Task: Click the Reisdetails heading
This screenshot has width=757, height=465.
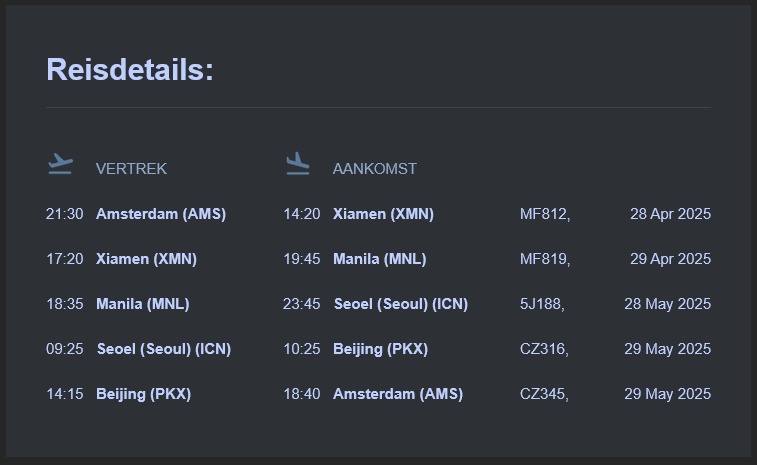Action: (x=130, y=70)
